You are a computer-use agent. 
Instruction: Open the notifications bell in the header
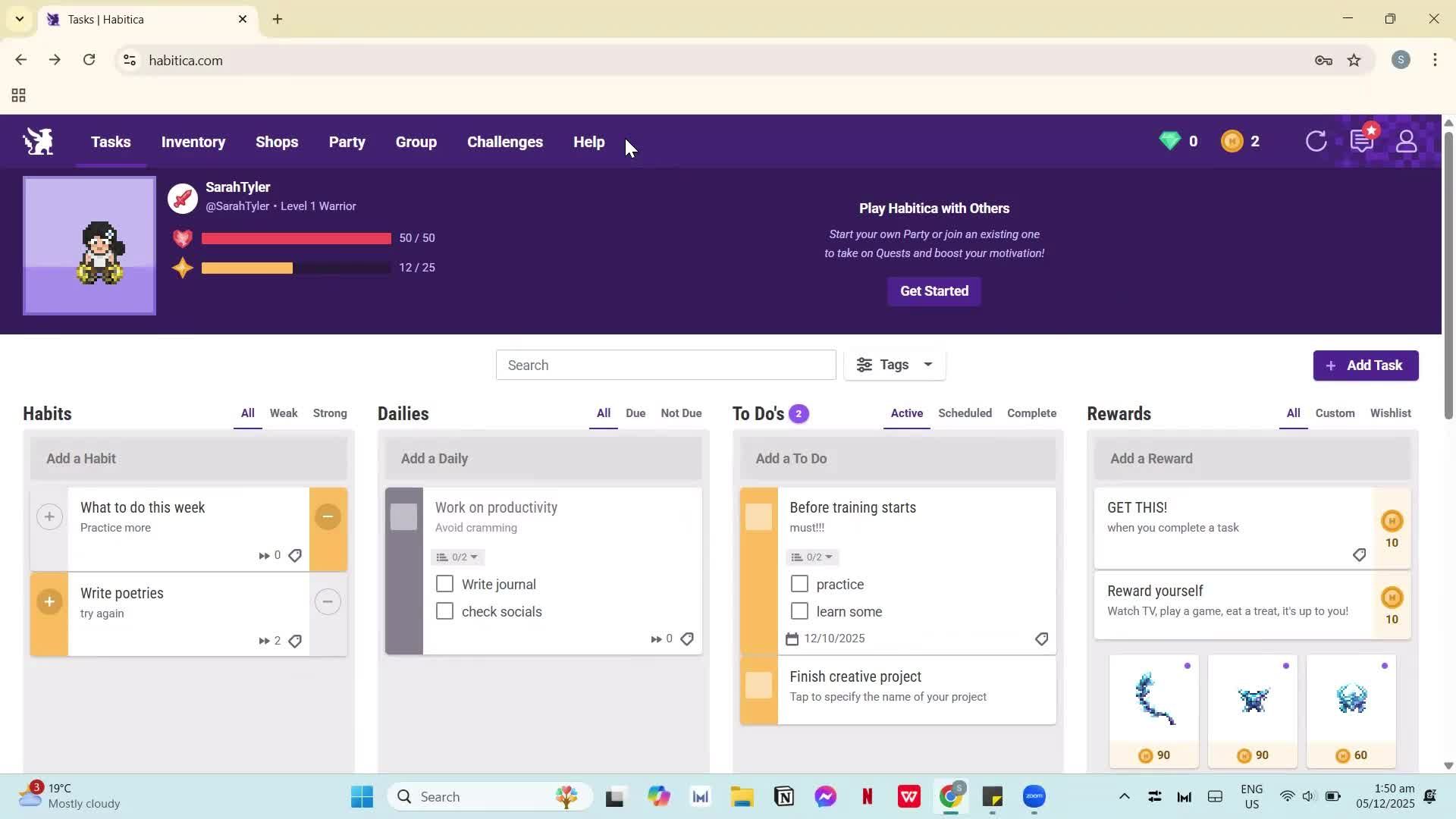pos(1362,141)
